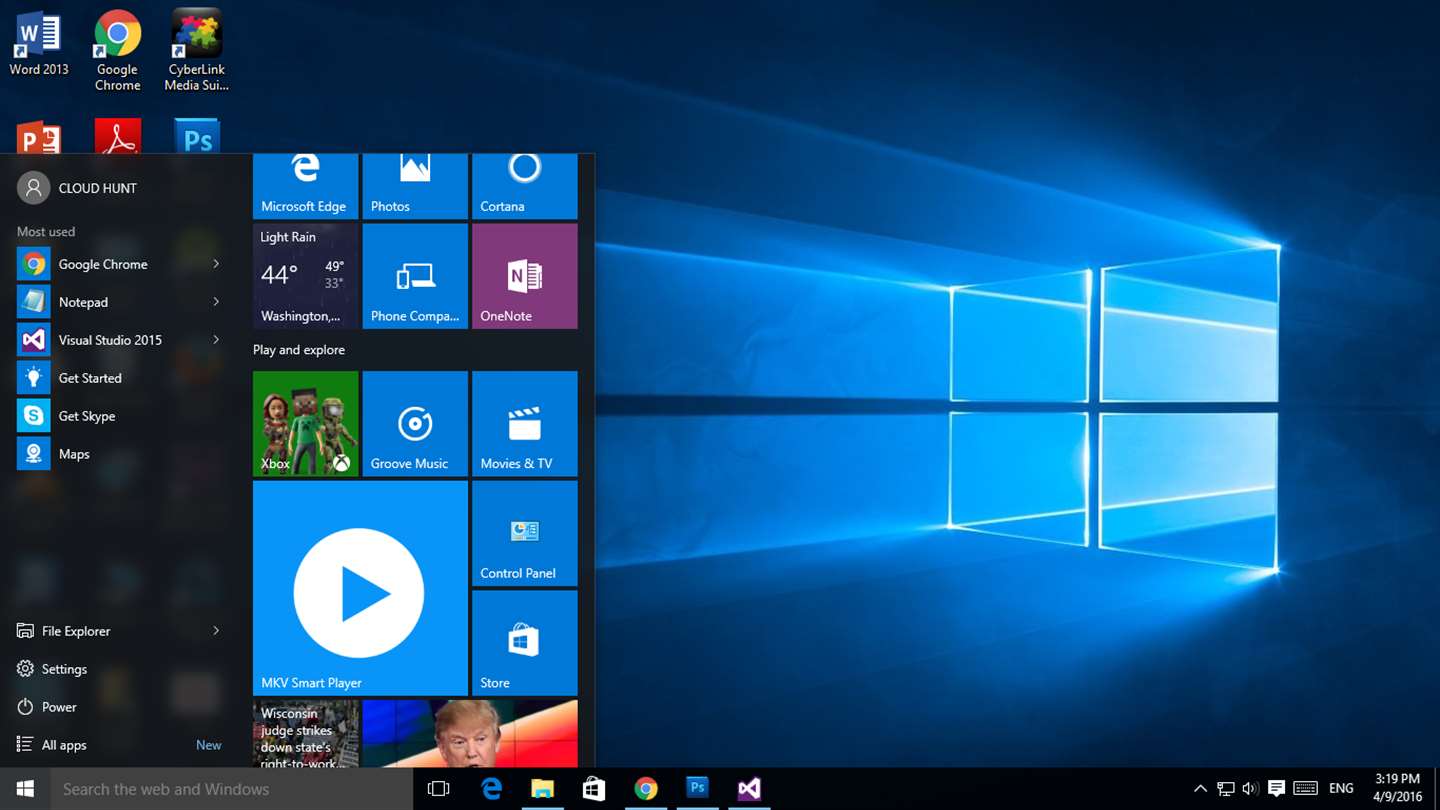This screenshot has height=810, width=1440.
Task: Open Maps from Most used list
Action: tap(120, 454)
